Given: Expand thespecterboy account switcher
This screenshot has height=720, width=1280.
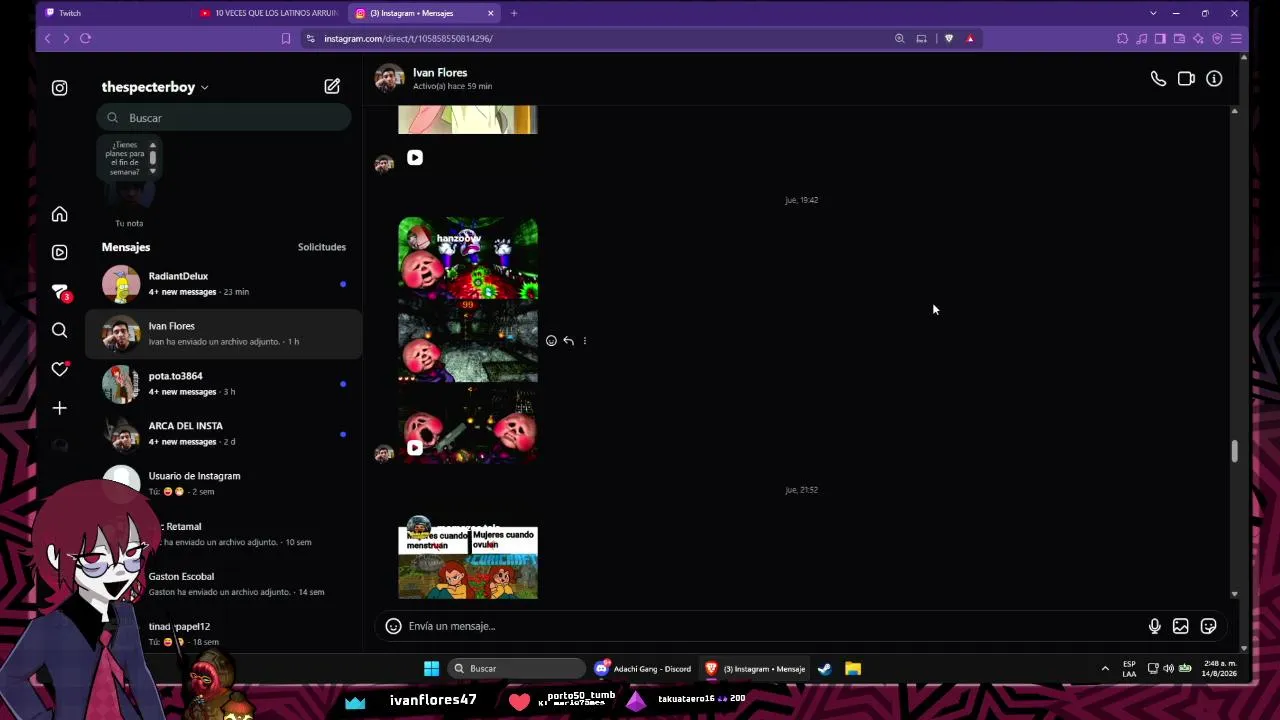Looking at the screenshot, I should pyautogui.click(x=155, y=87).
